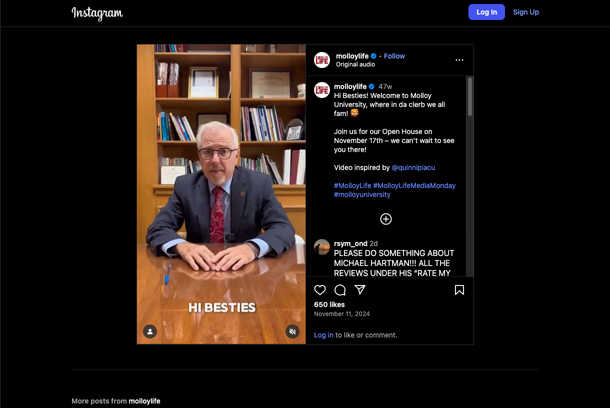Open the #MolloyLife hashtag
This screenshot has height=408, width=610.
tap(352, 186)
